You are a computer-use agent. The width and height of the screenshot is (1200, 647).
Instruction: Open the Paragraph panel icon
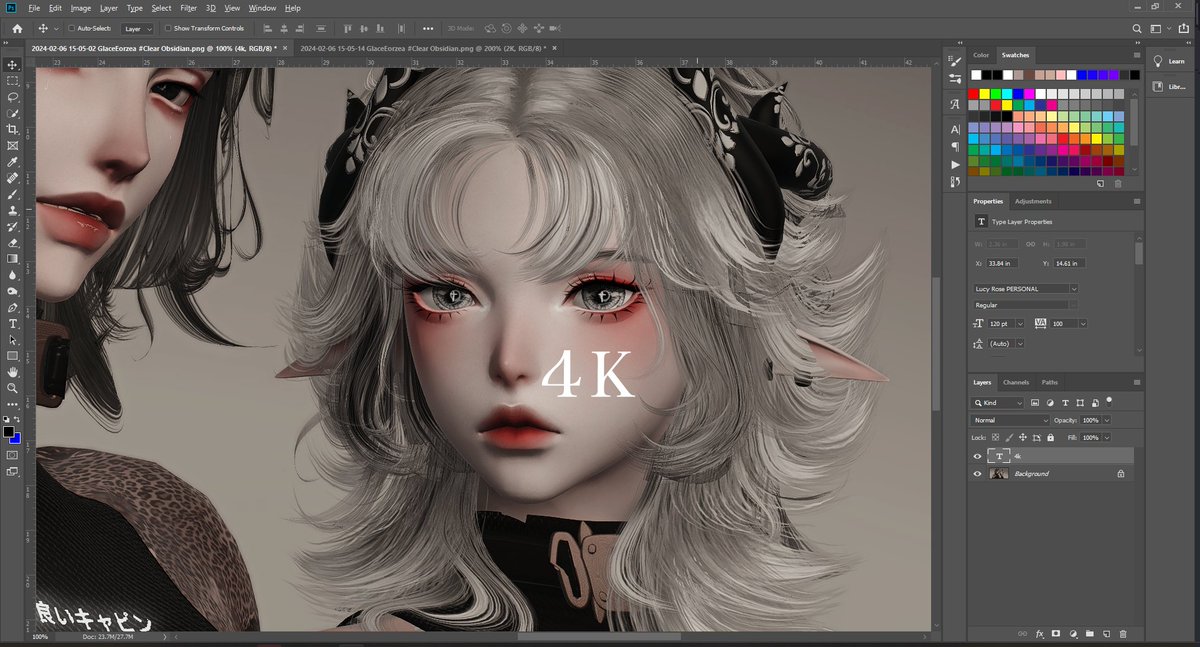pos(955,147)
